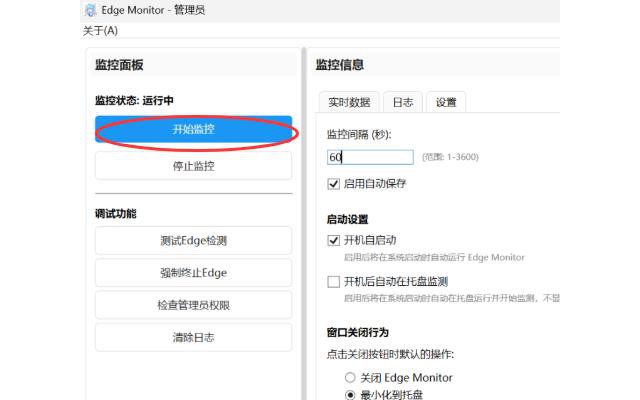
Task: Click the 监控状态: 运行中 status text
Action: coord(134,100)
